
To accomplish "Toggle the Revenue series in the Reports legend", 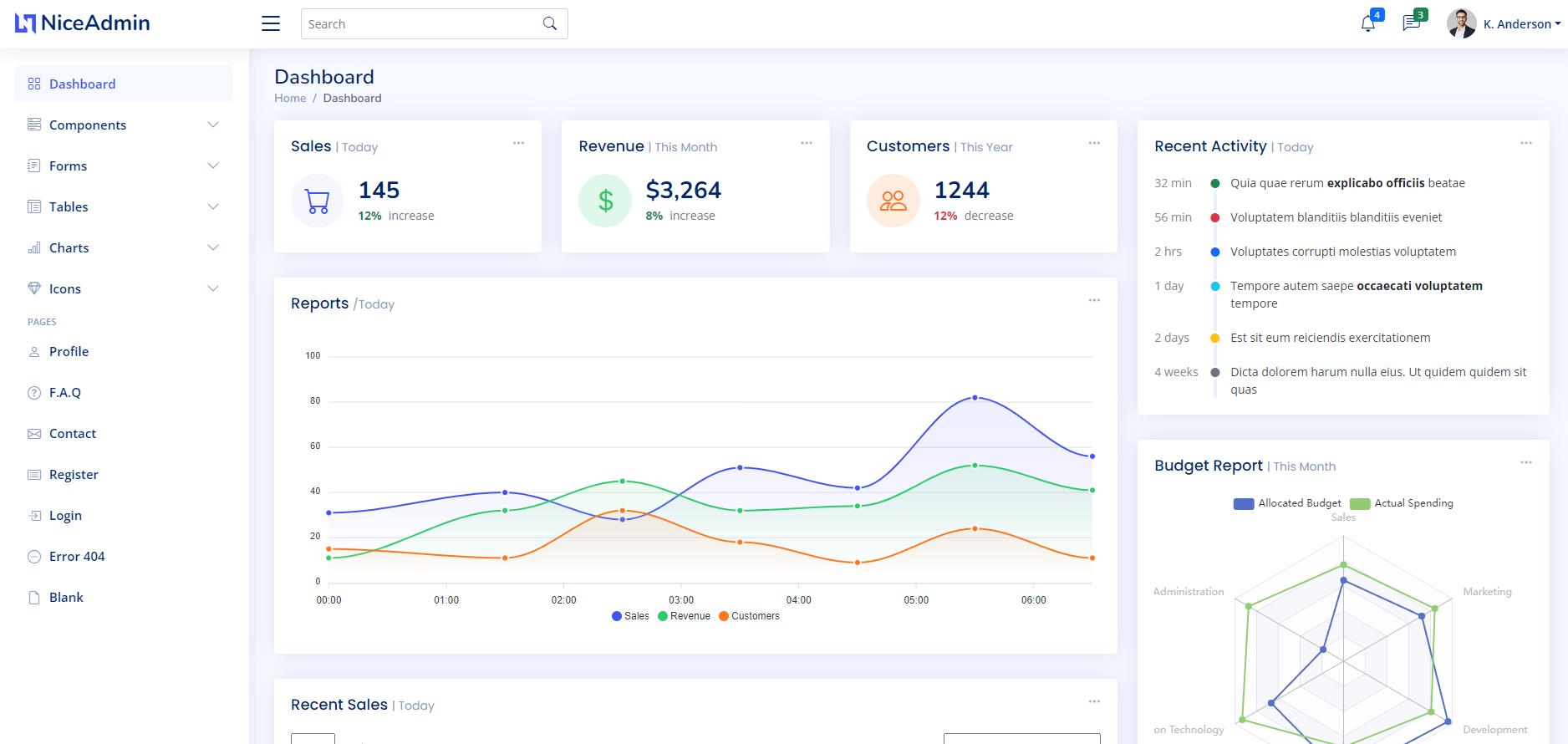I will pos(684,616).
